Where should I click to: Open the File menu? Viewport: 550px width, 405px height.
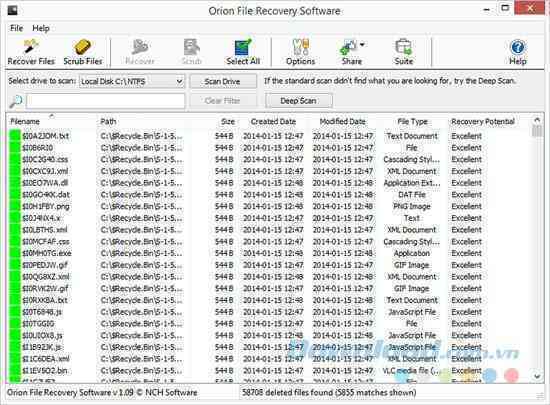click(x=16, y=28)
